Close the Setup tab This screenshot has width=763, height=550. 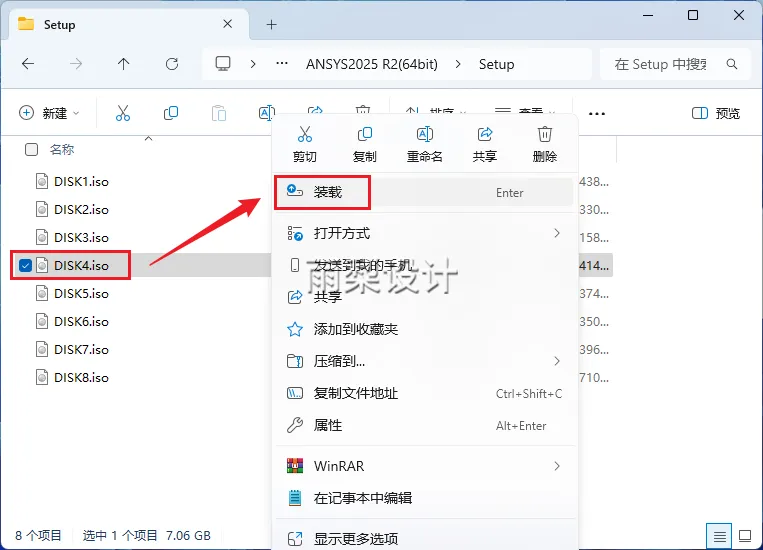[227, 24]
